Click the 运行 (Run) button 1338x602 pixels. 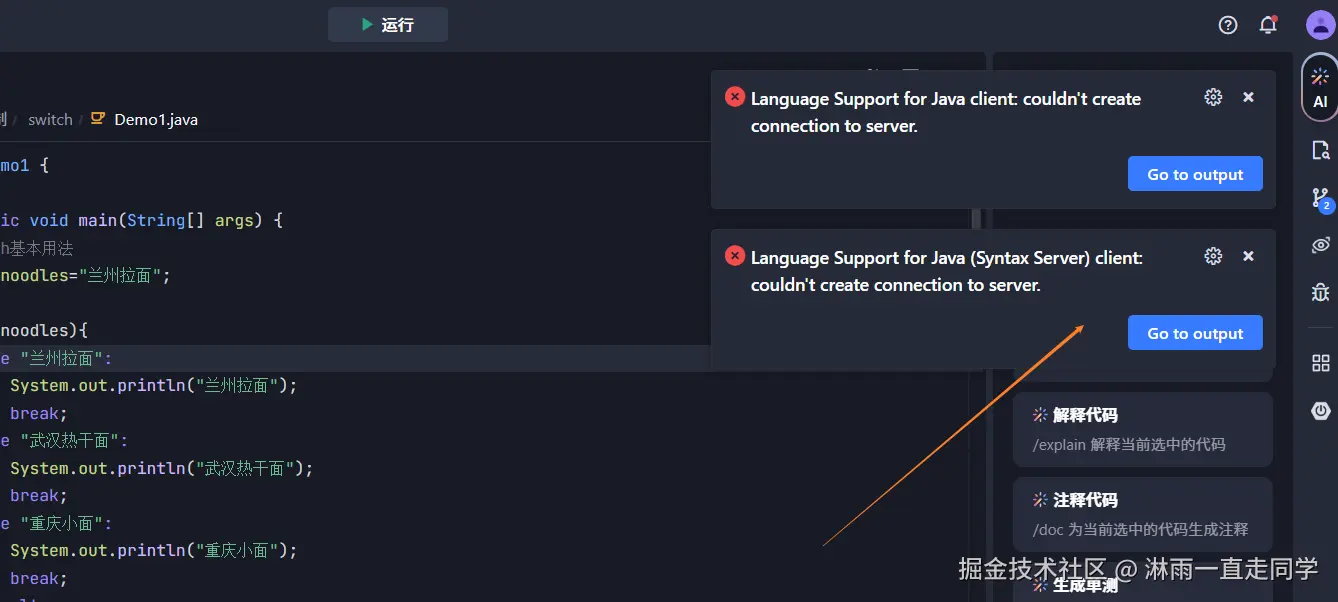[388, 25]
